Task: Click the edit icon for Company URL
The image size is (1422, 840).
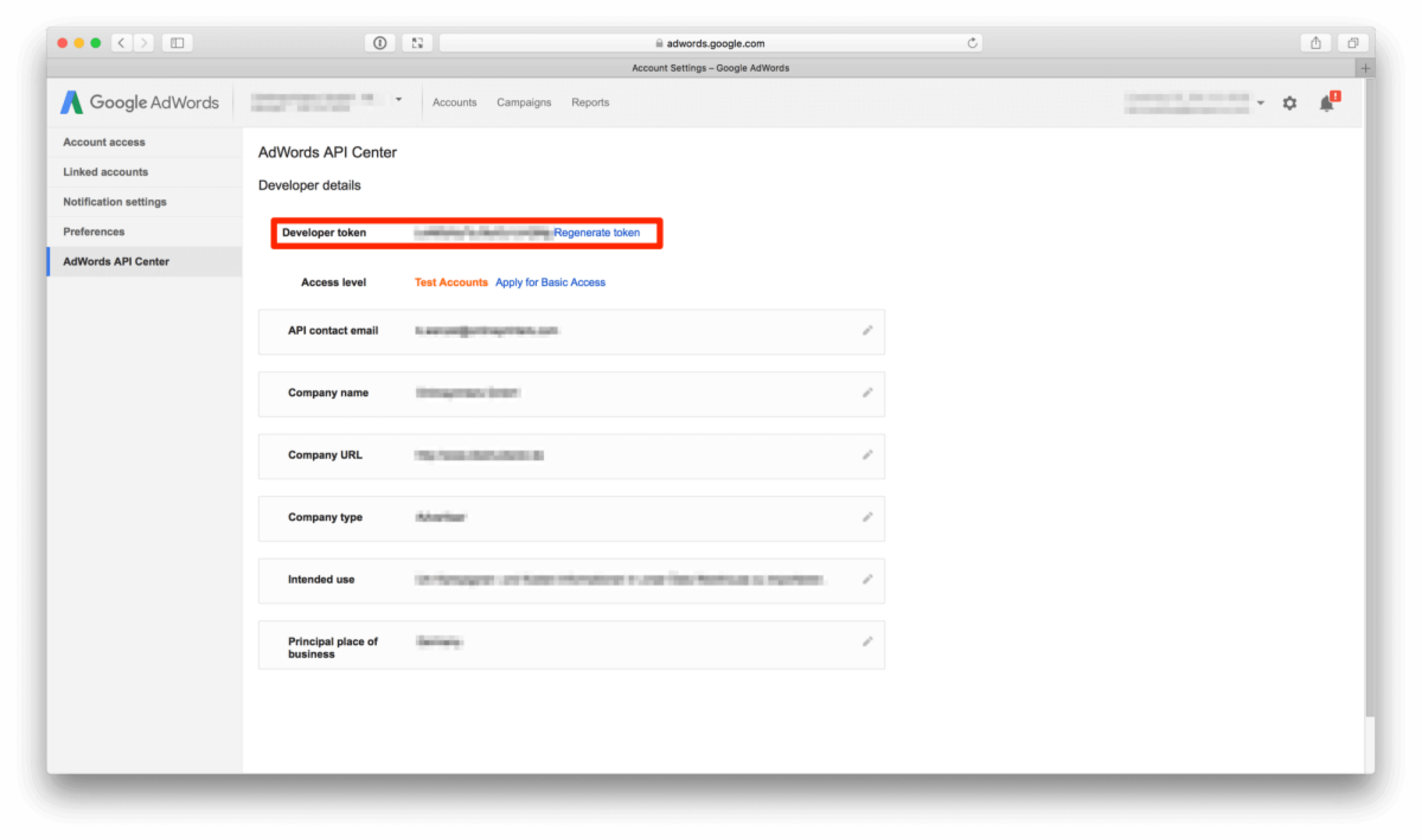Action: point(865,455)
